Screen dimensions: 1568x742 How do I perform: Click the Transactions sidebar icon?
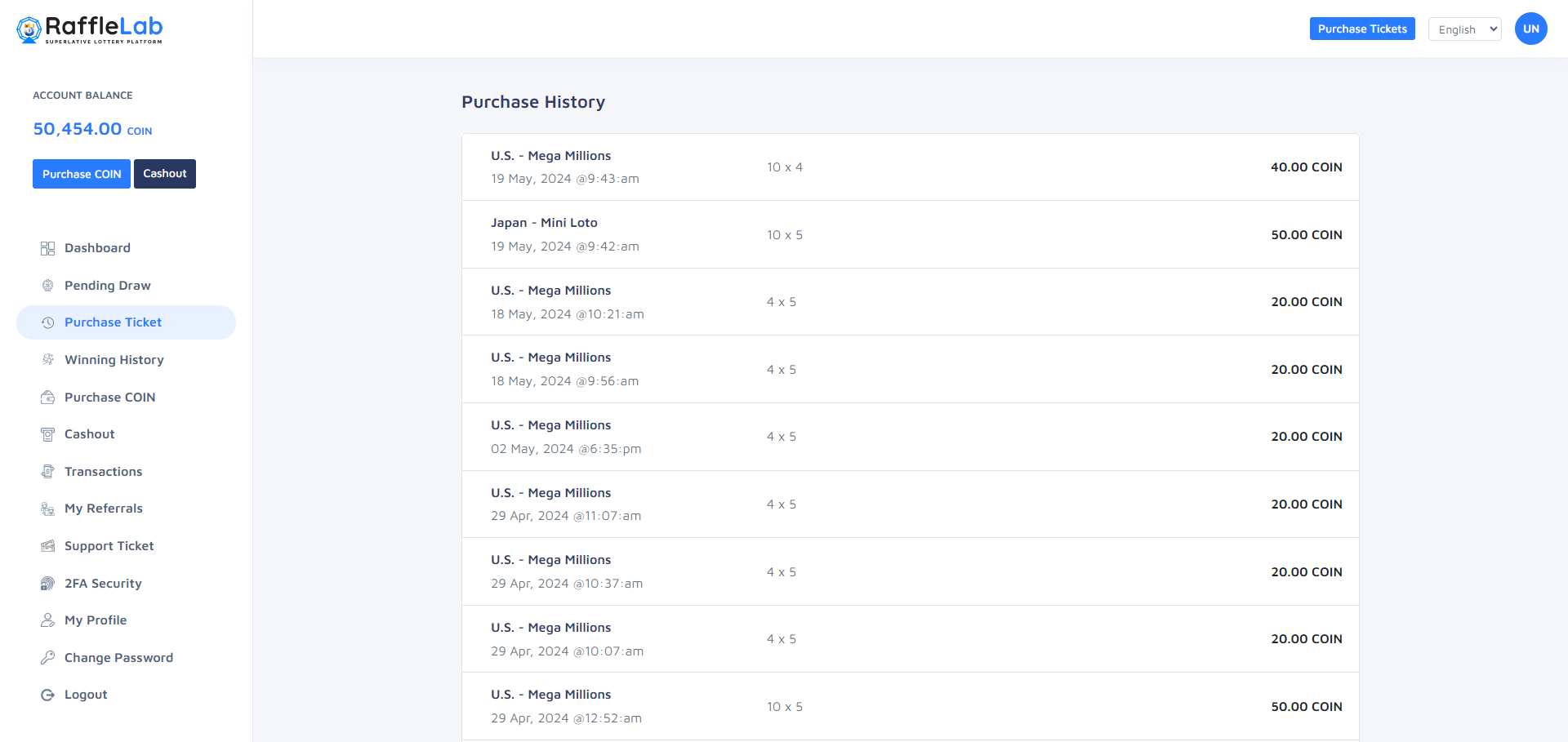click(47, 472)
